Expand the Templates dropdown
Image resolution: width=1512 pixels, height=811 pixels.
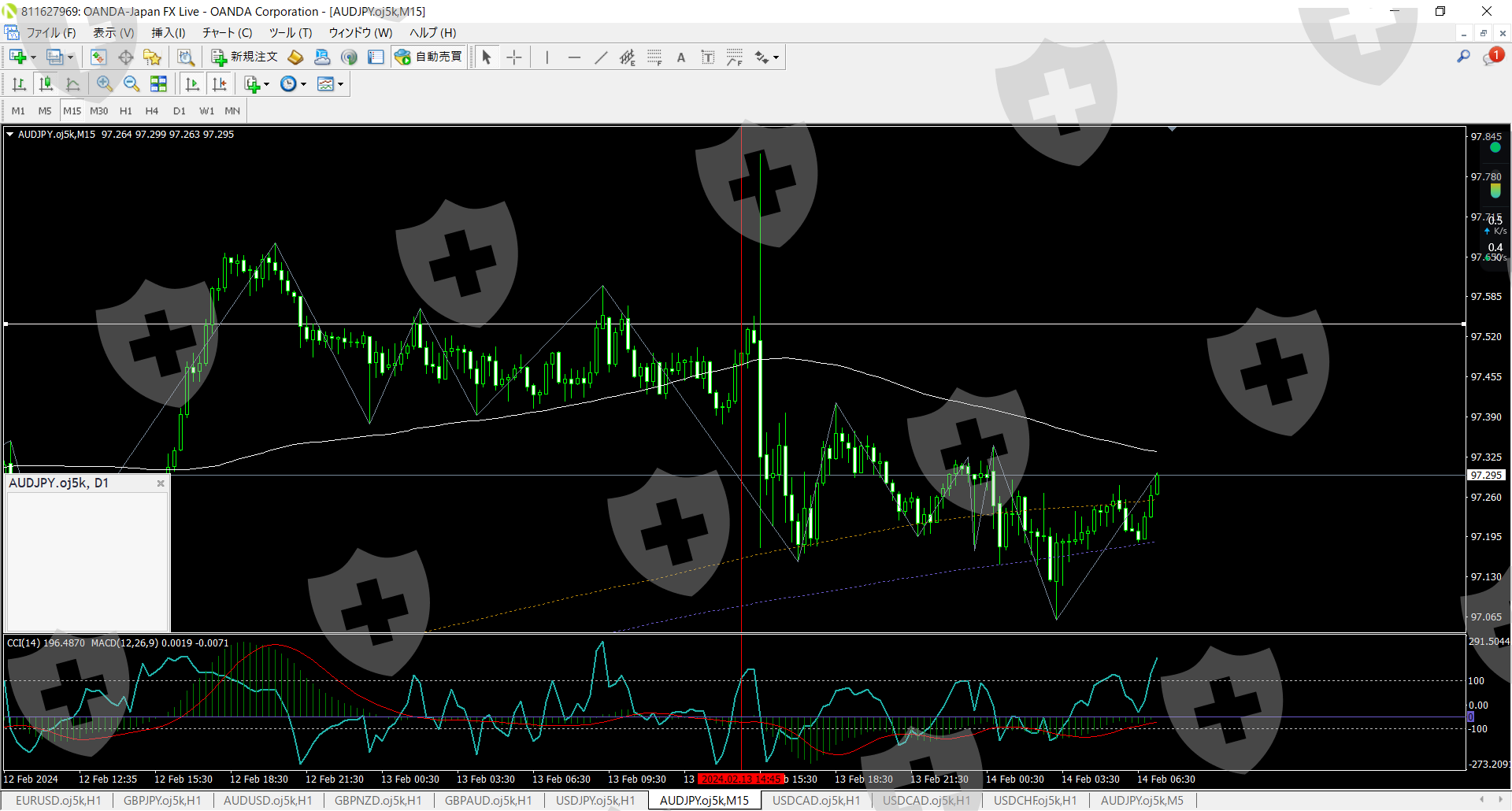coord(340,84)
